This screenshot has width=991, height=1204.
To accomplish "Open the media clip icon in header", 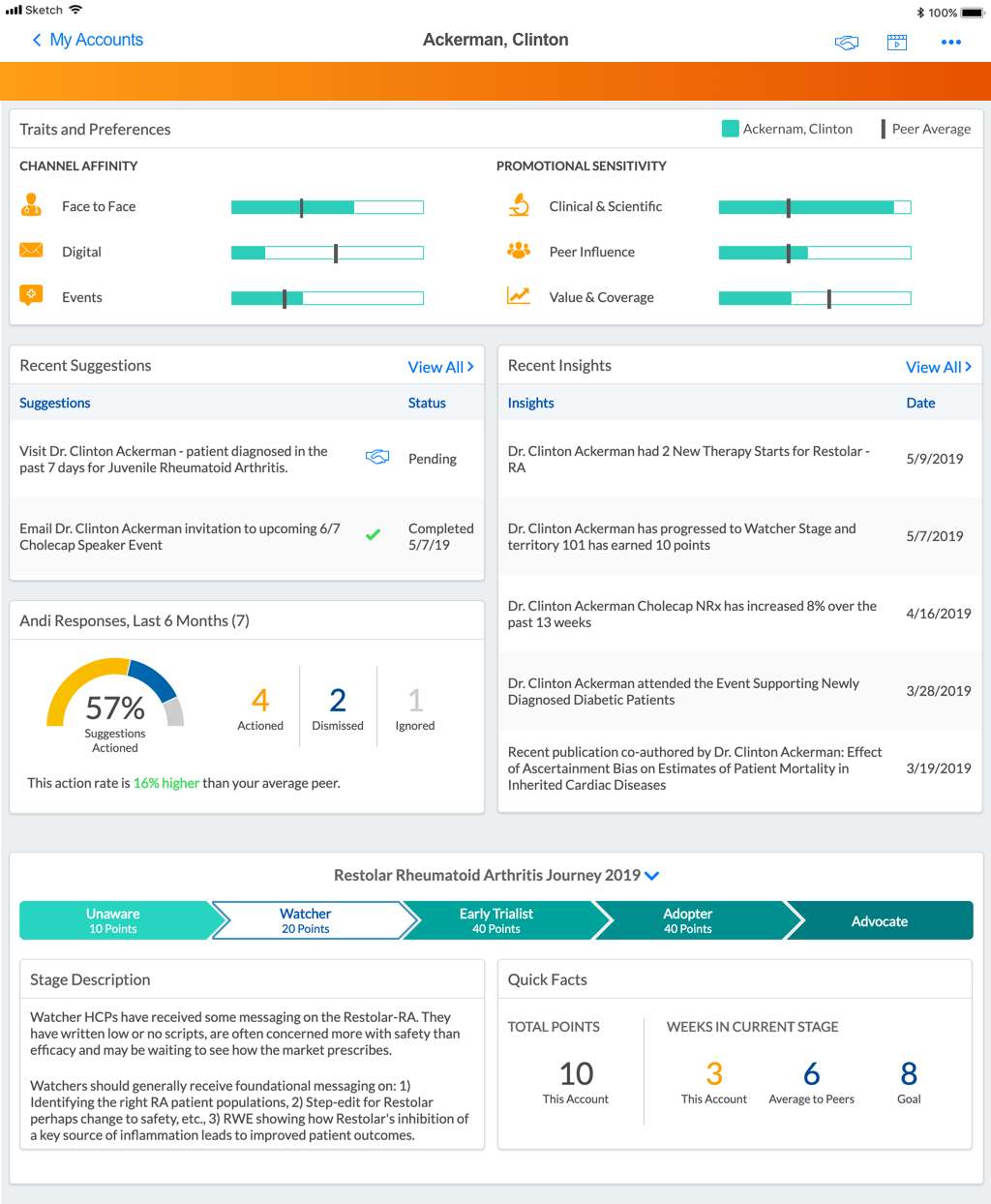I will pos(897,43).
